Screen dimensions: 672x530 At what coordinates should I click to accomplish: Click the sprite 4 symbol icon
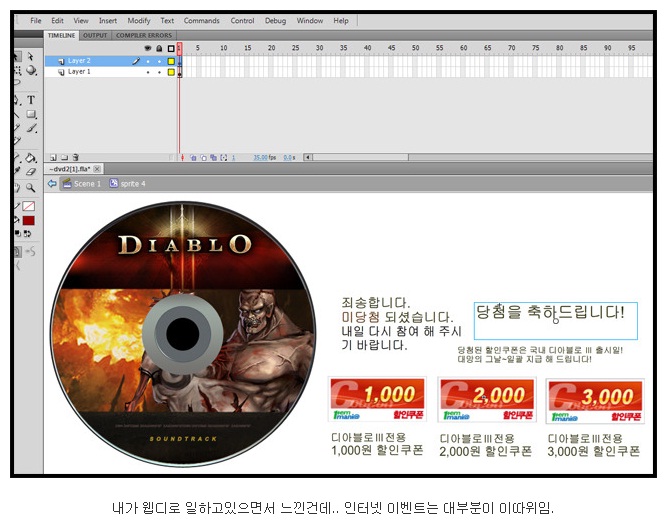[x=114, y=183]
